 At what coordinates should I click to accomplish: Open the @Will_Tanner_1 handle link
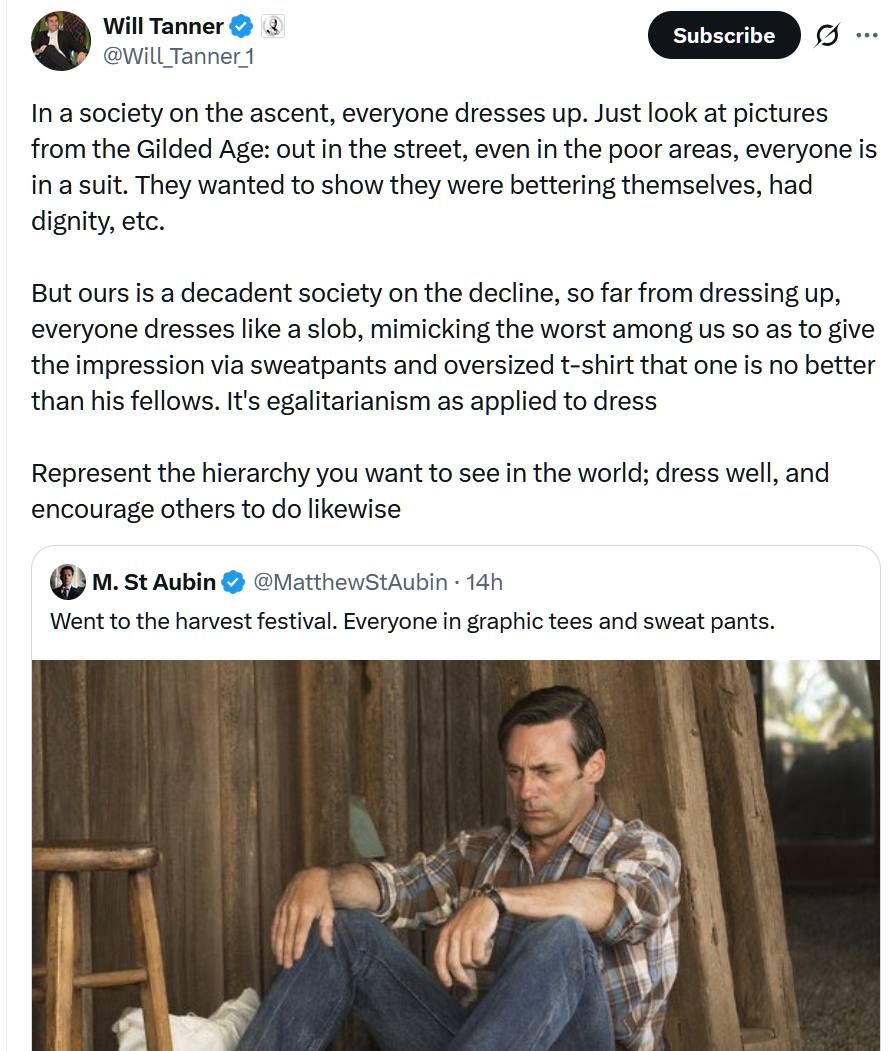(178, 57)
